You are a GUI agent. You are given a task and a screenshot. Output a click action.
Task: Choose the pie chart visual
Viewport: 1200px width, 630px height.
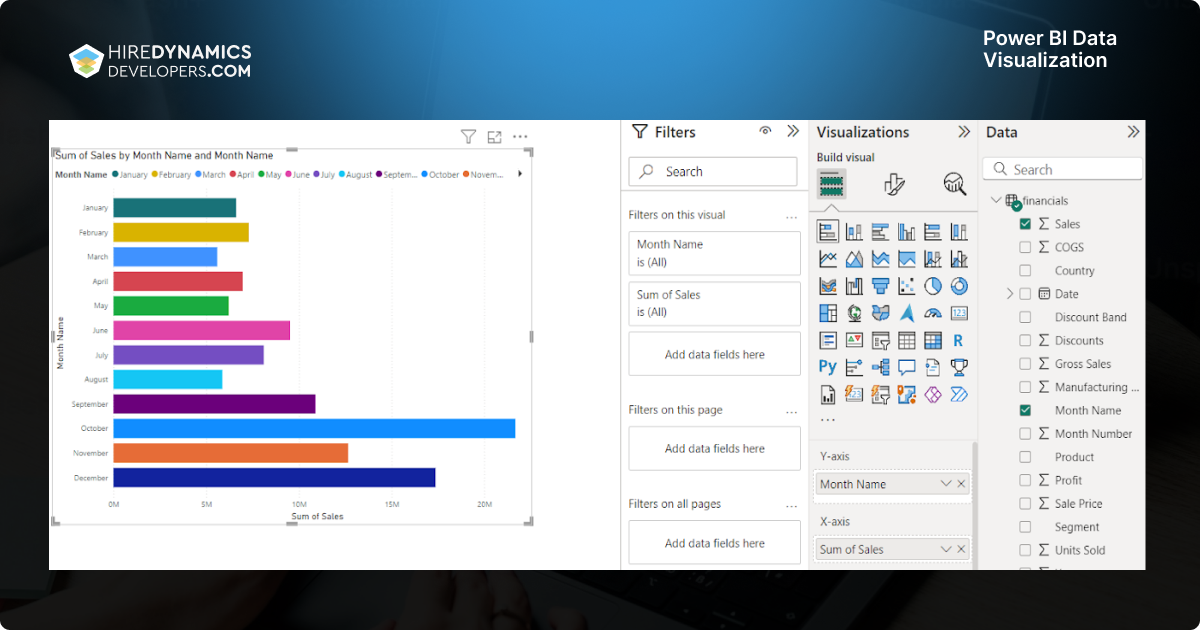point(932,286)
